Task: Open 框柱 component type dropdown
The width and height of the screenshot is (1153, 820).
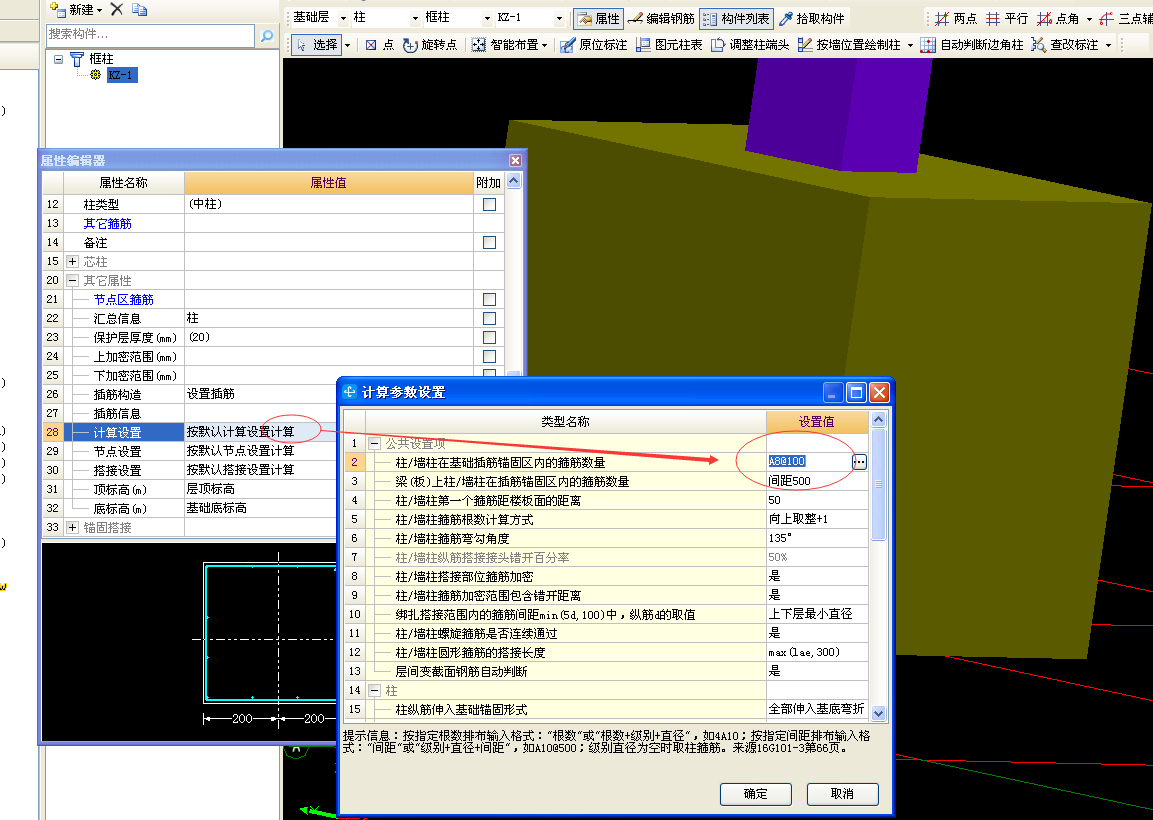Action: pyautogui.click(x=487, y=18)
